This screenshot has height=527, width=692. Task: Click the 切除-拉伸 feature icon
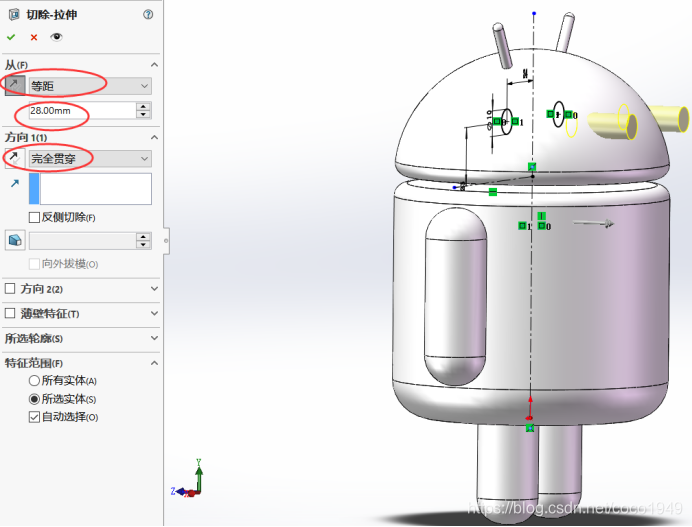(14, 15)
